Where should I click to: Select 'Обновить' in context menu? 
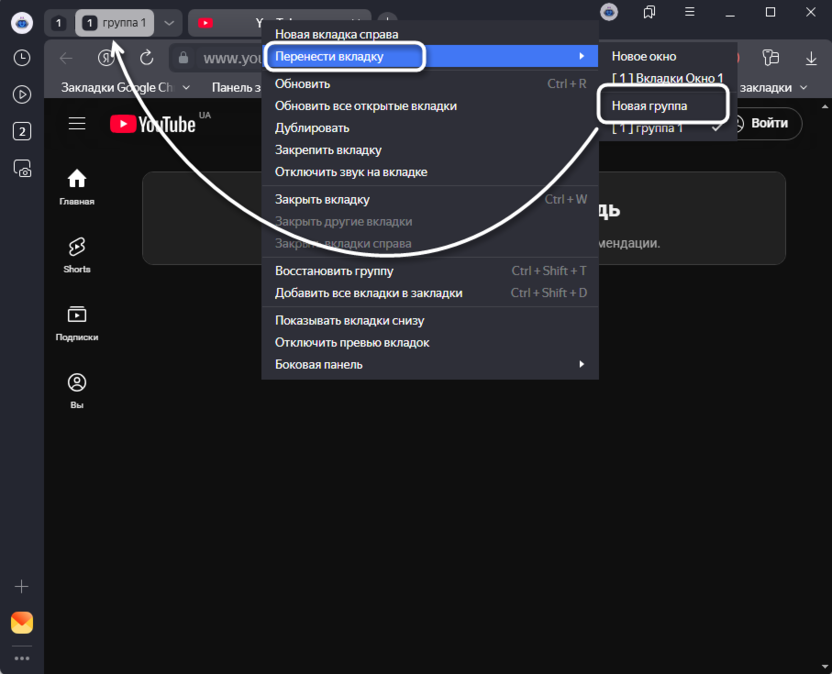[430, 84]
